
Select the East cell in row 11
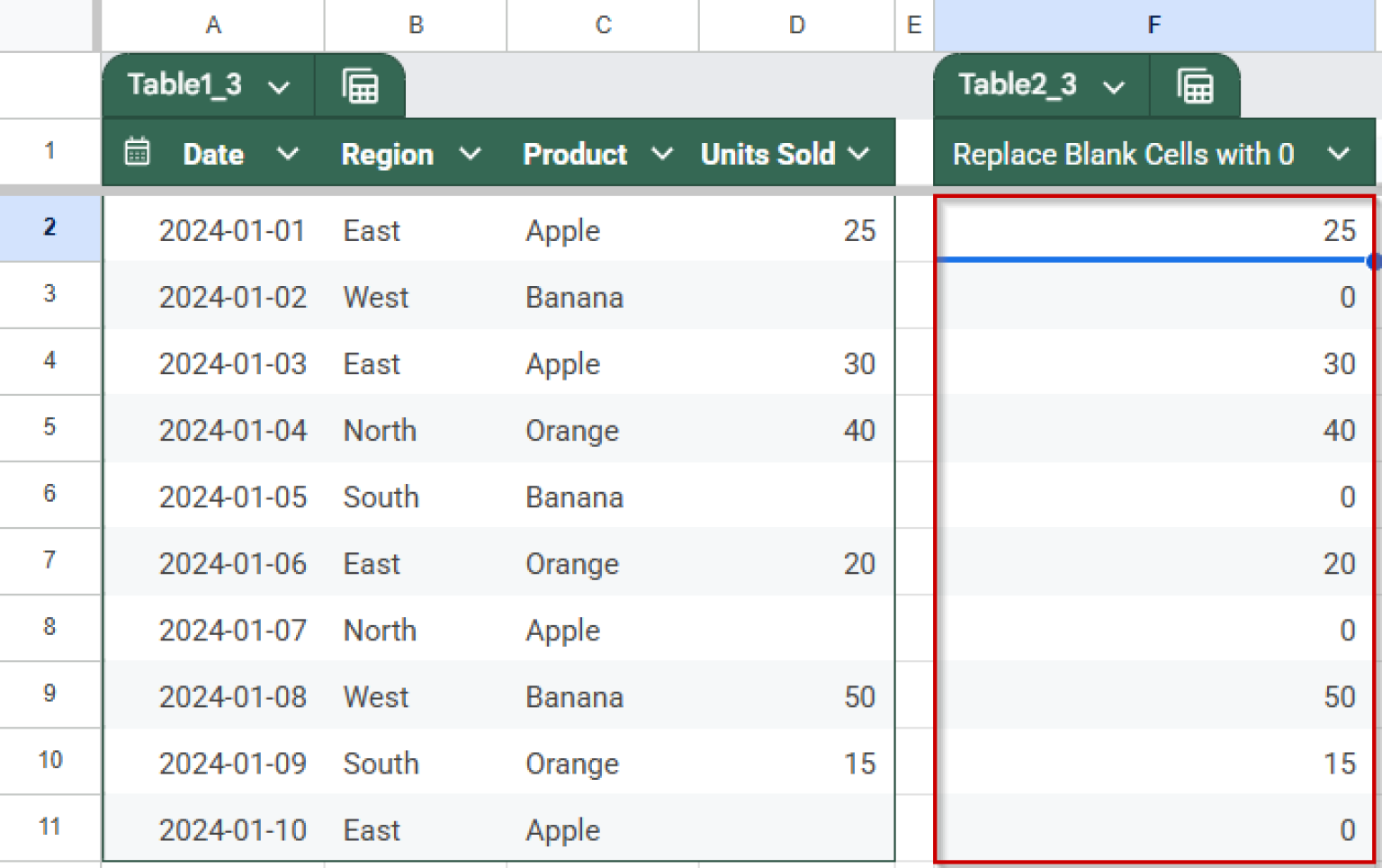pyautogui.click(x=371, y=829)
